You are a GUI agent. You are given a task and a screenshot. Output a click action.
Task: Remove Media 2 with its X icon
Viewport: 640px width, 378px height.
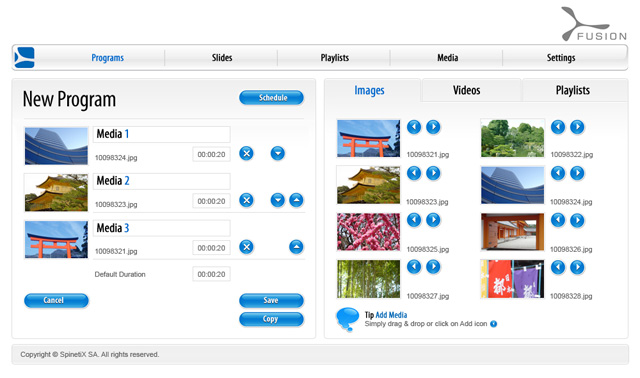click(246, 200)
